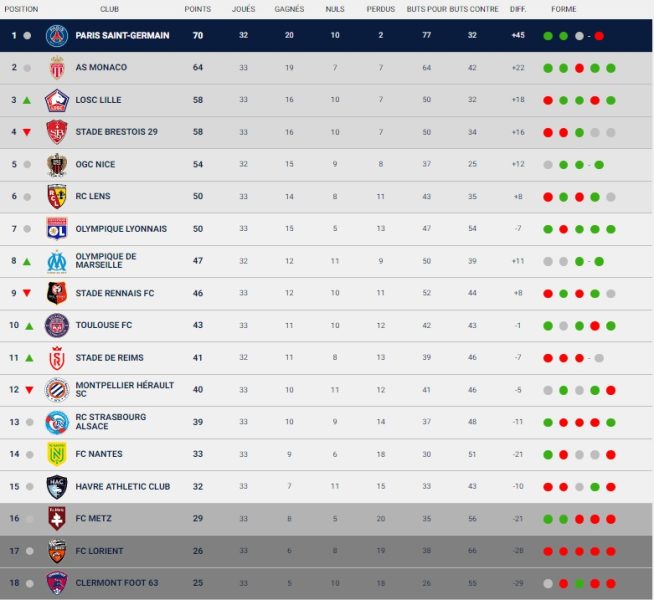
Task: Click the FC Nantes yellow crest
Action: [57, 454]
